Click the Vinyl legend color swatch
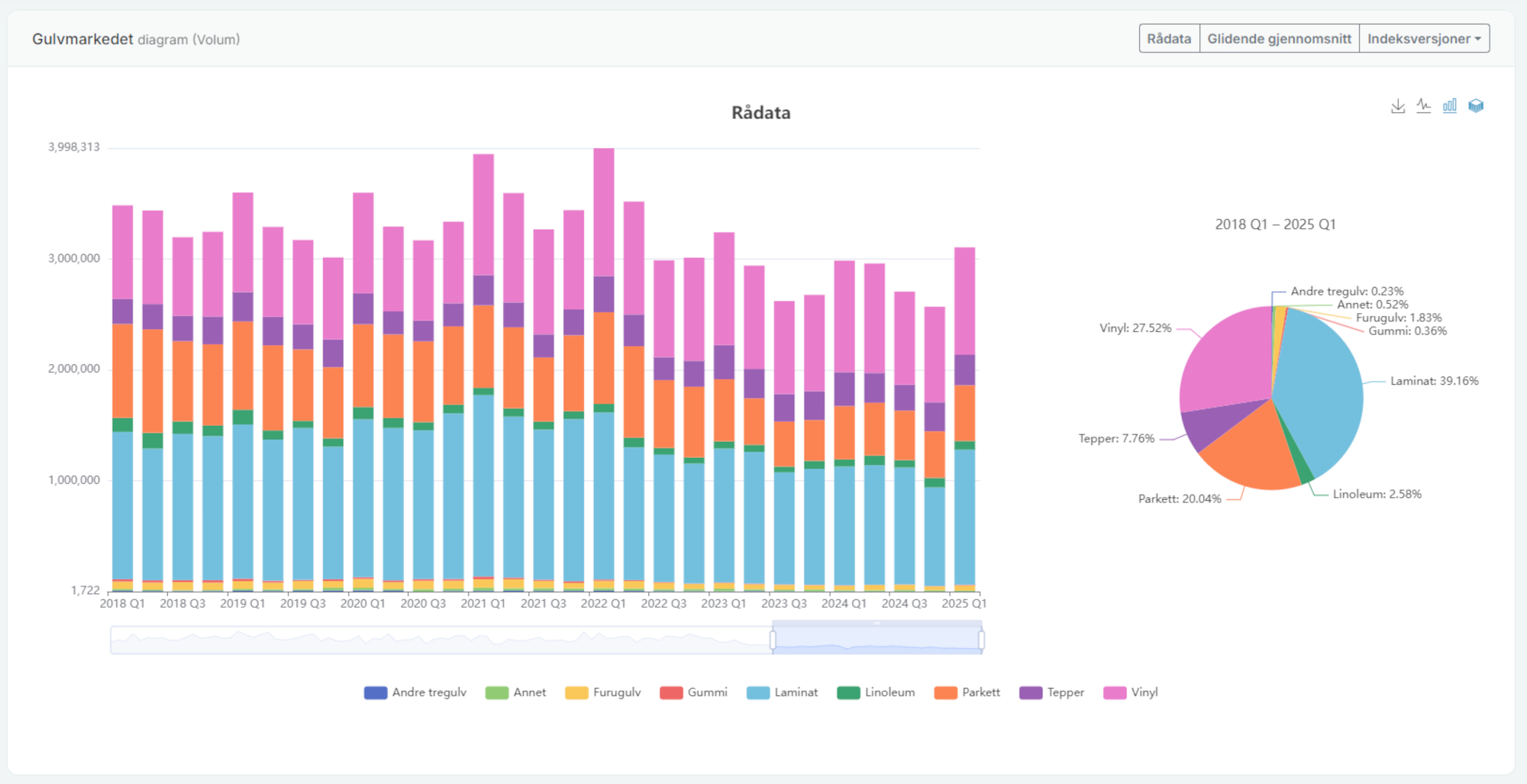 [1115, 692]
